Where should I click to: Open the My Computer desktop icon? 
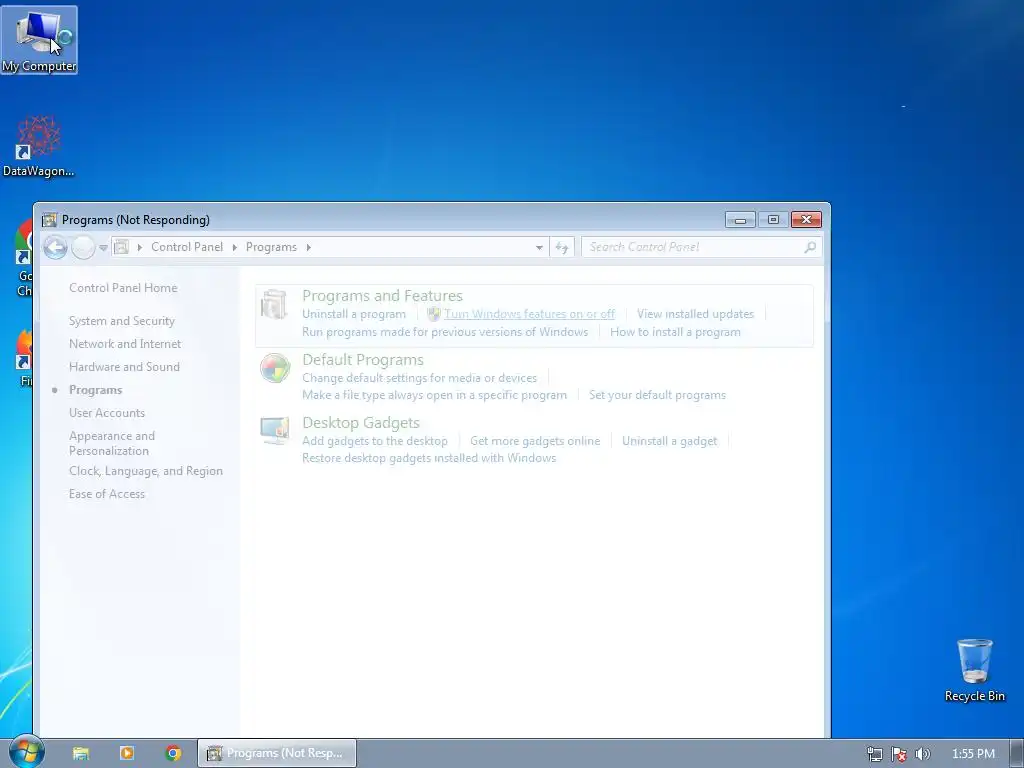[39, 40]
